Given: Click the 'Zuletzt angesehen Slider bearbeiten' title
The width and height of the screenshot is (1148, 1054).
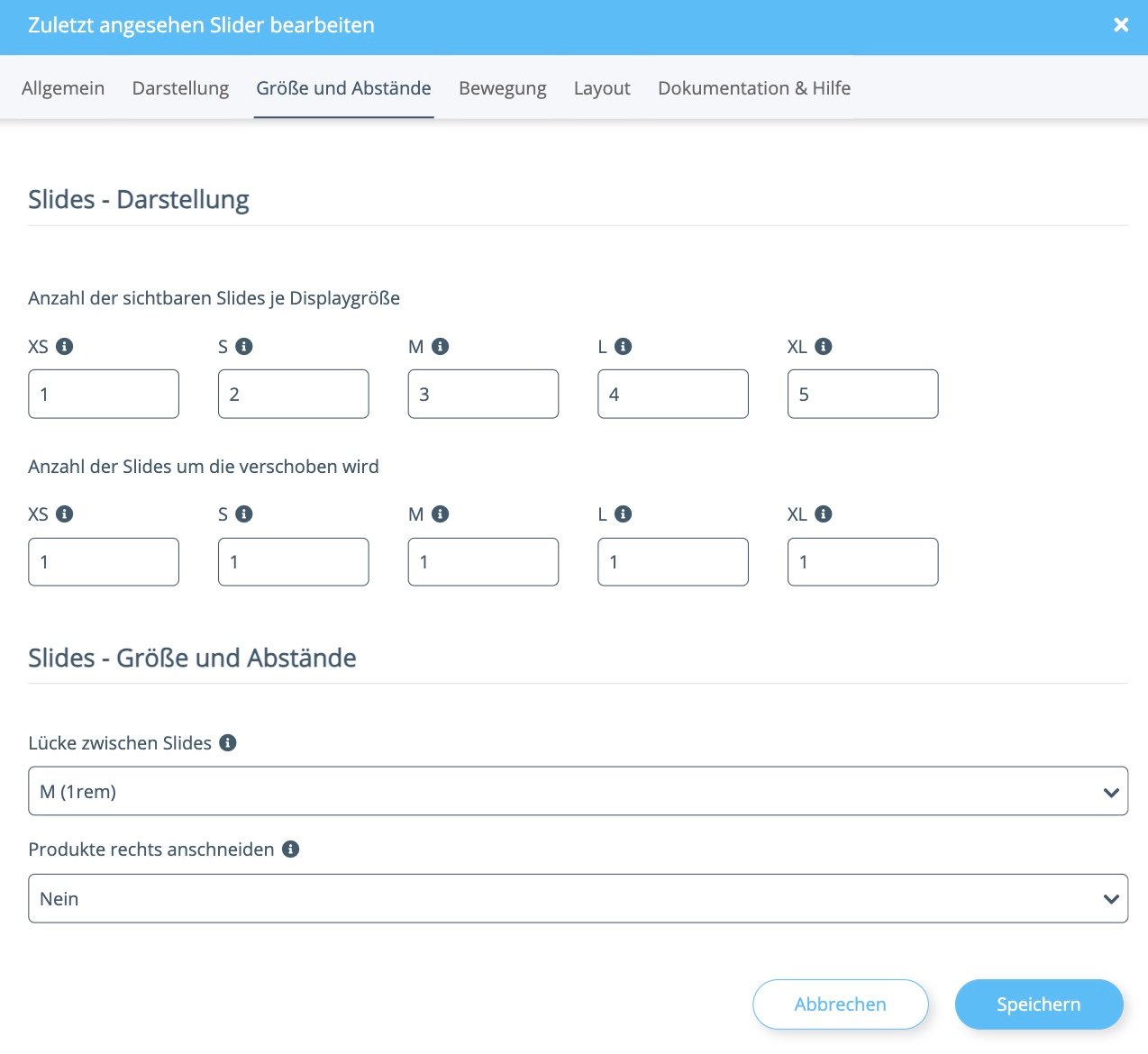Looking at the screenshot, I should (x=201, y=25).
